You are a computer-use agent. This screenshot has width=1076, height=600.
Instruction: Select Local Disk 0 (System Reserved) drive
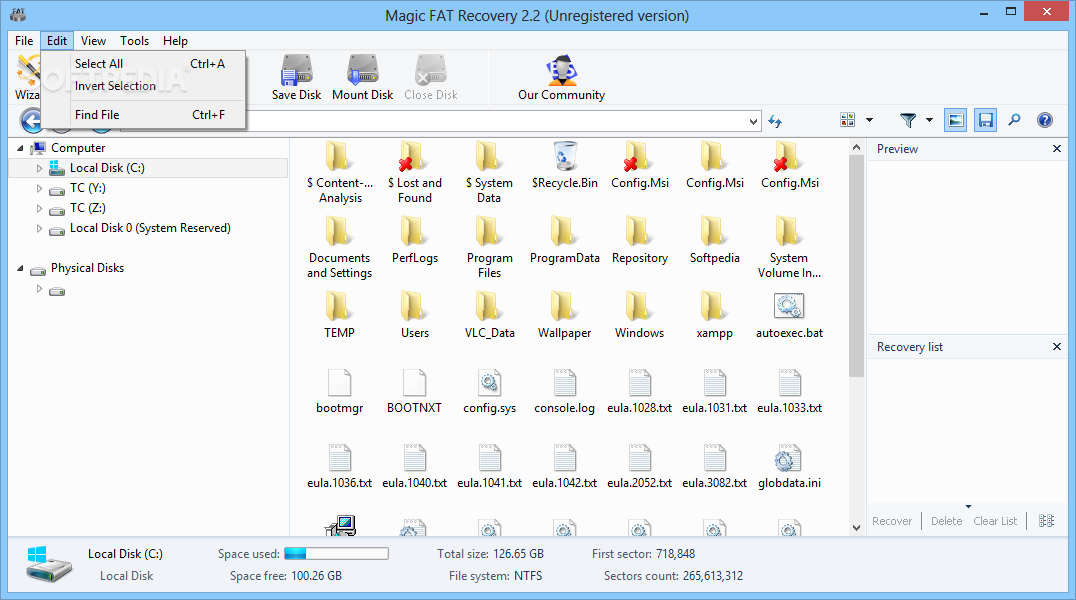(x=150, y=228)
